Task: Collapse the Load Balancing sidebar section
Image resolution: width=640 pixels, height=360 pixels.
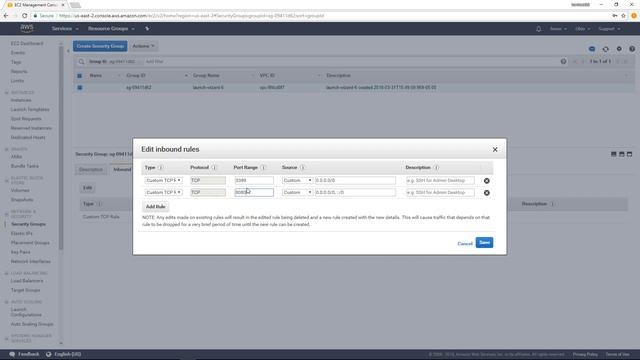Action: click(7, 273)
